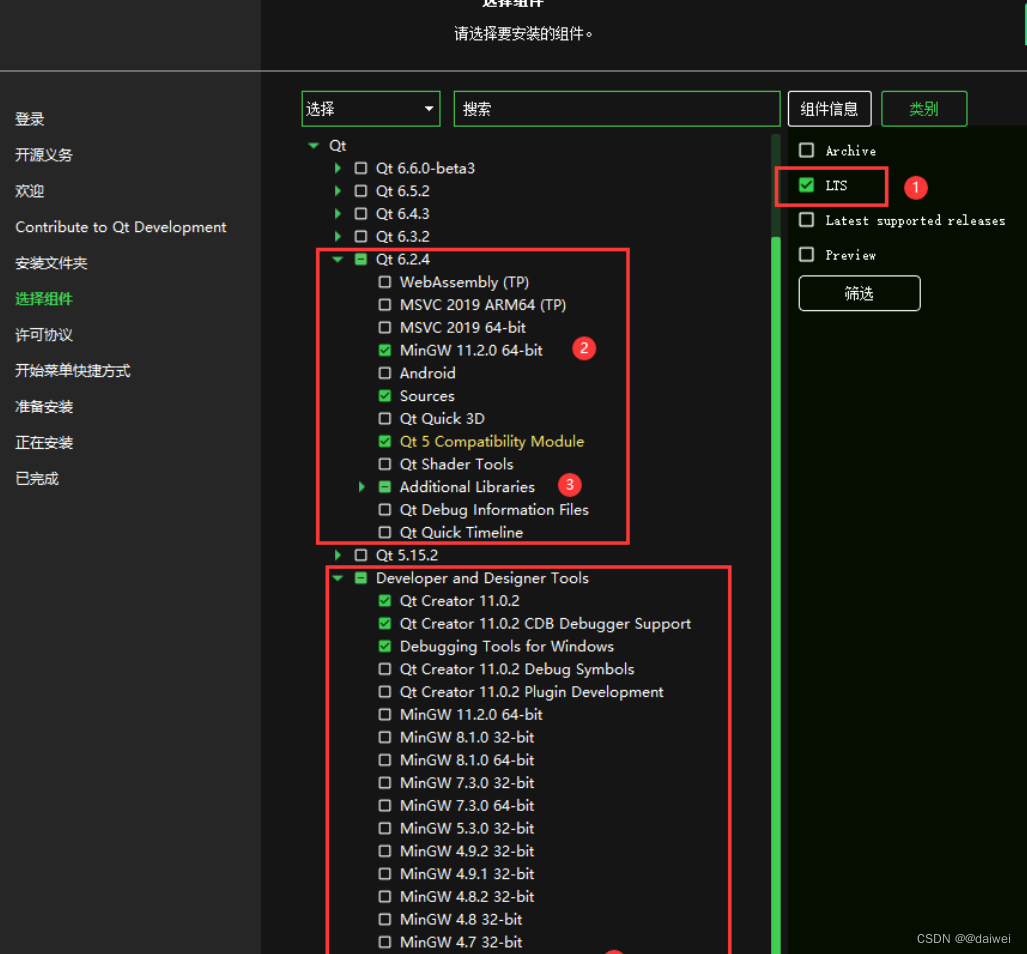Check the Qt 6.5.2 checkbox

pos(361,191)
